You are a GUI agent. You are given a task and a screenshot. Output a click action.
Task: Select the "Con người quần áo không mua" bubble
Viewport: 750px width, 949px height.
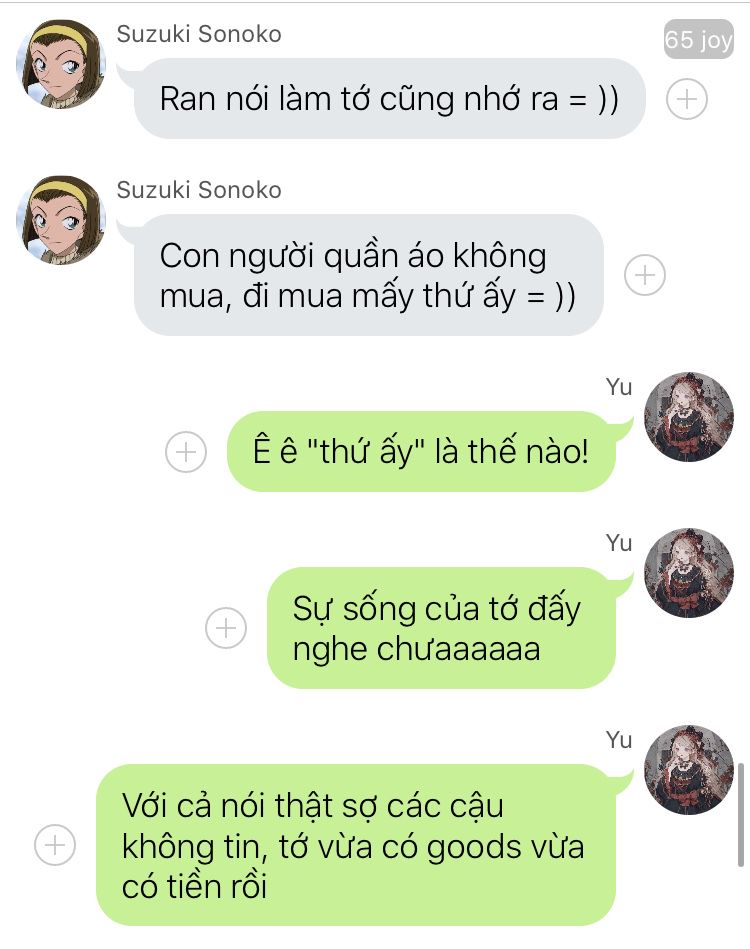369,275
